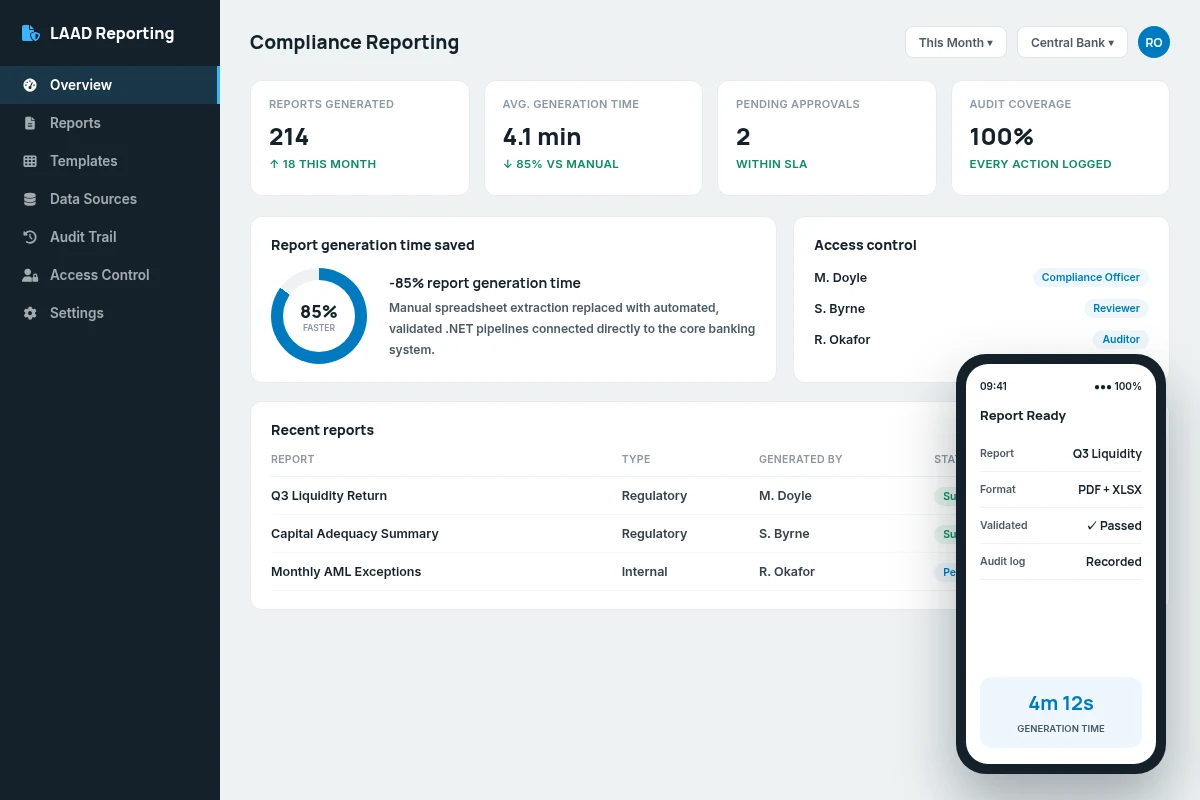Click the Access Control user-lock icon
Screen dimensions: 1200x800
pos(30,275)
